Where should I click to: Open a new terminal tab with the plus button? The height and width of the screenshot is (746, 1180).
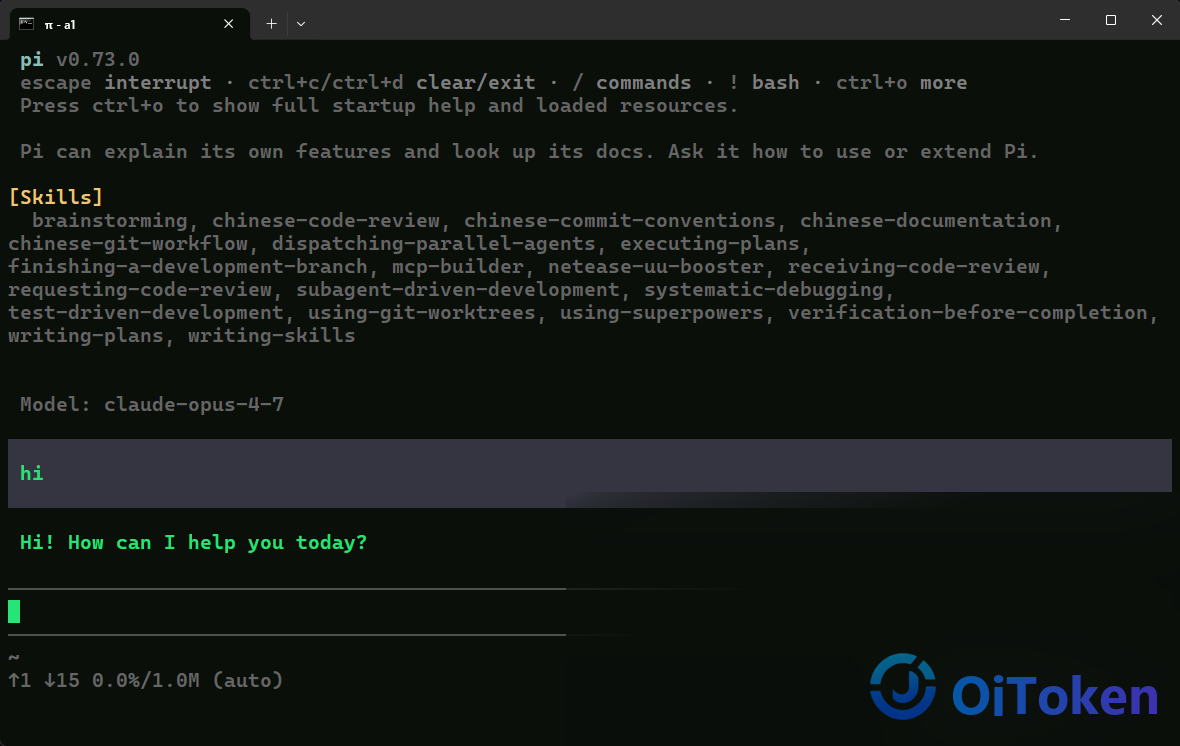[x=272, y=24]
